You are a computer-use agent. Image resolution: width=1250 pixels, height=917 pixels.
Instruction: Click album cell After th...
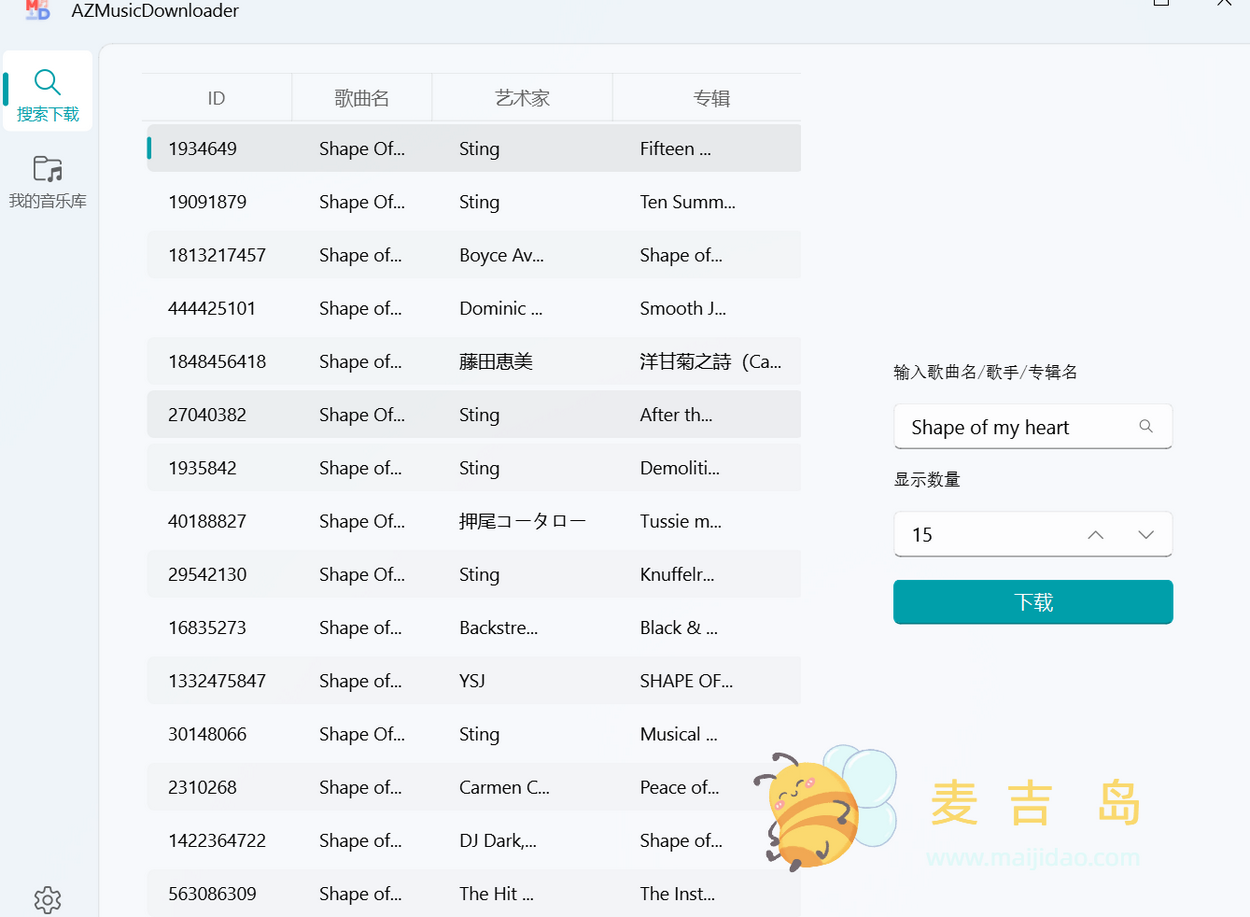pos(676,414)
